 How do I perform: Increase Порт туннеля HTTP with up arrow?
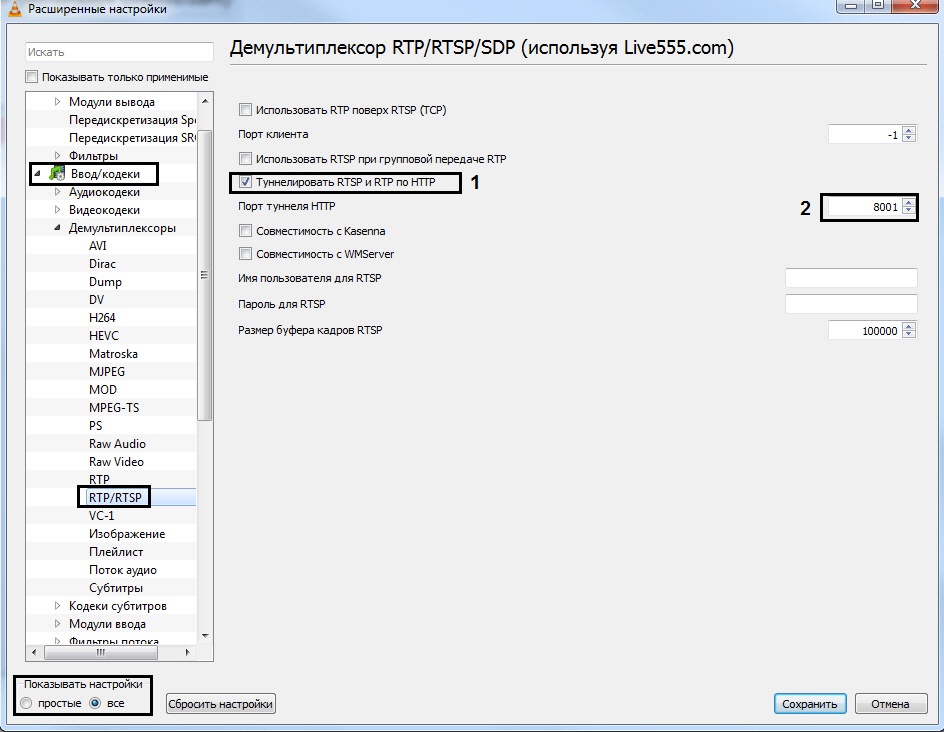tap(908, 203)
